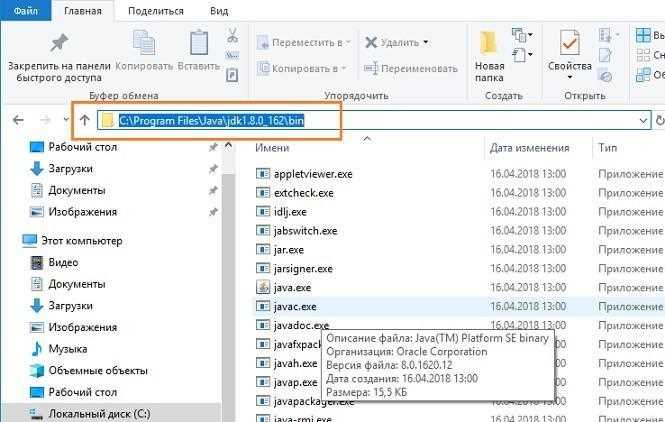The image size is (665, 422).
Task: Open the Удалить dropdown
Action: pyautogui.click(x=397, y=42)
